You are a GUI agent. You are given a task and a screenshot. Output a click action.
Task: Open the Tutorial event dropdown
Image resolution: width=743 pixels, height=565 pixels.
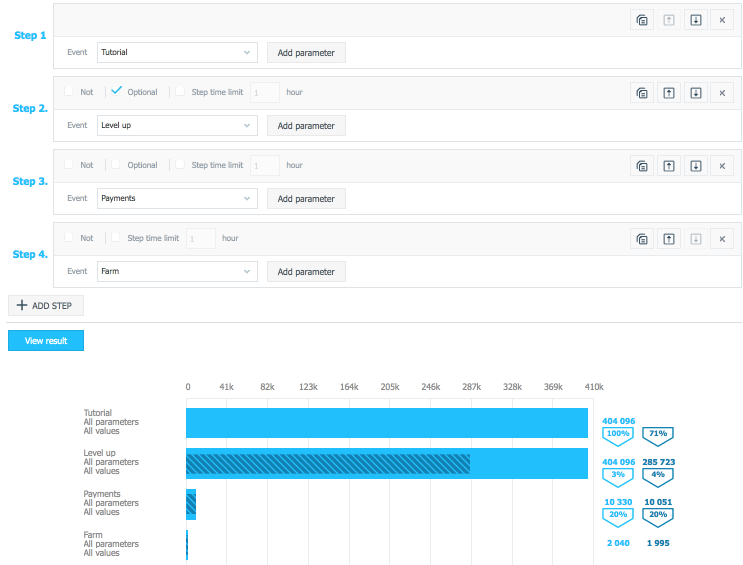tap(177, 52)
